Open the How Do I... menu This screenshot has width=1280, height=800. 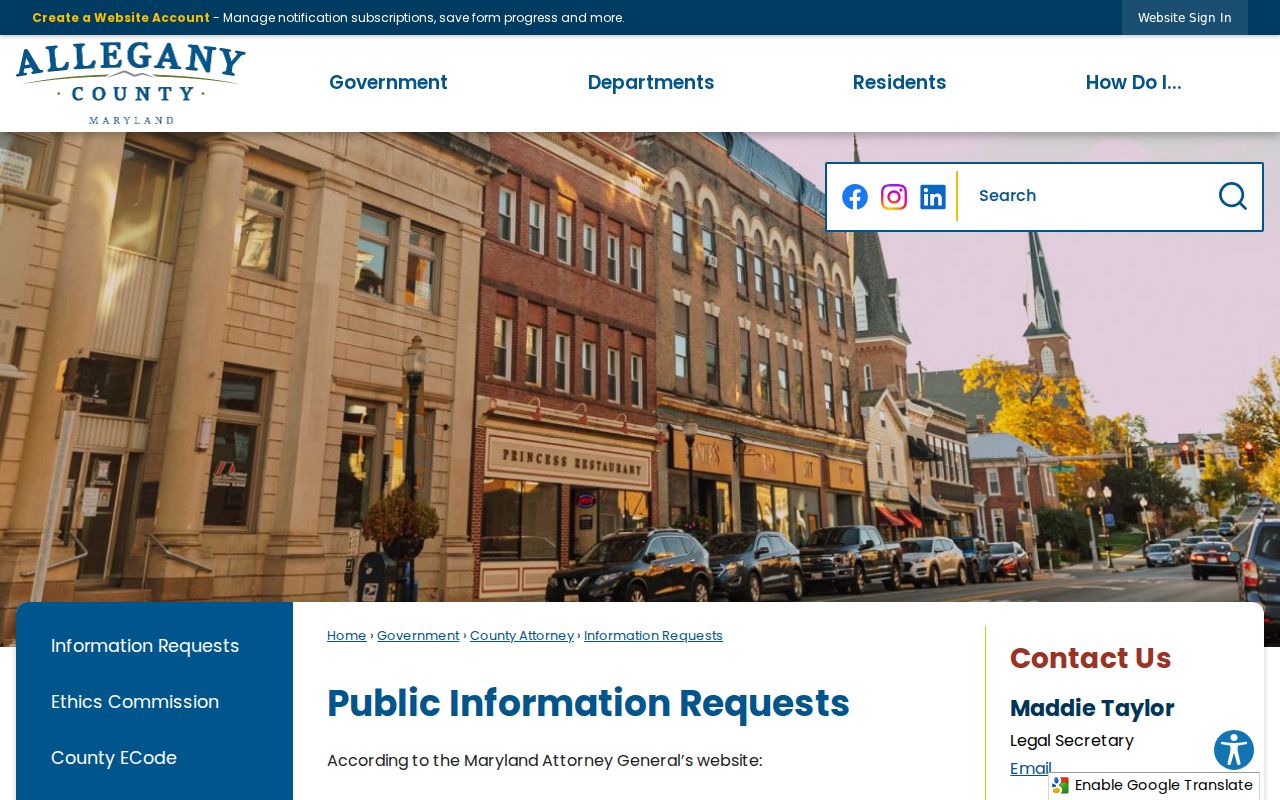click(1134, 83)
